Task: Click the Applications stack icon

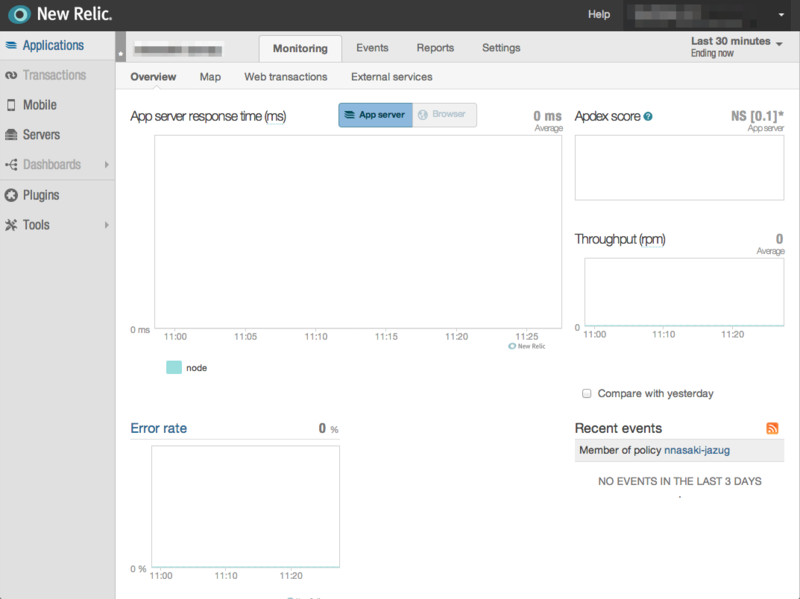Action: (x=11, y=45)
